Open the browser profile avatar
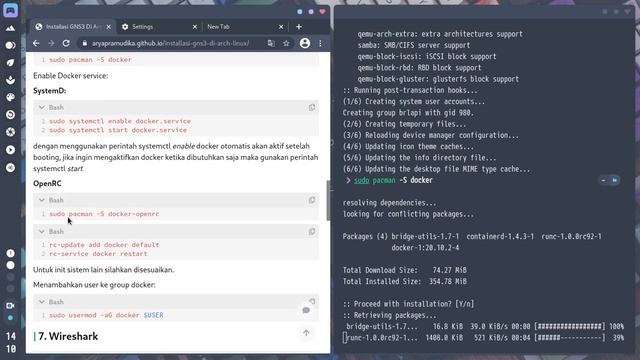This screenshot has width=640, height=360. [305, 43]
